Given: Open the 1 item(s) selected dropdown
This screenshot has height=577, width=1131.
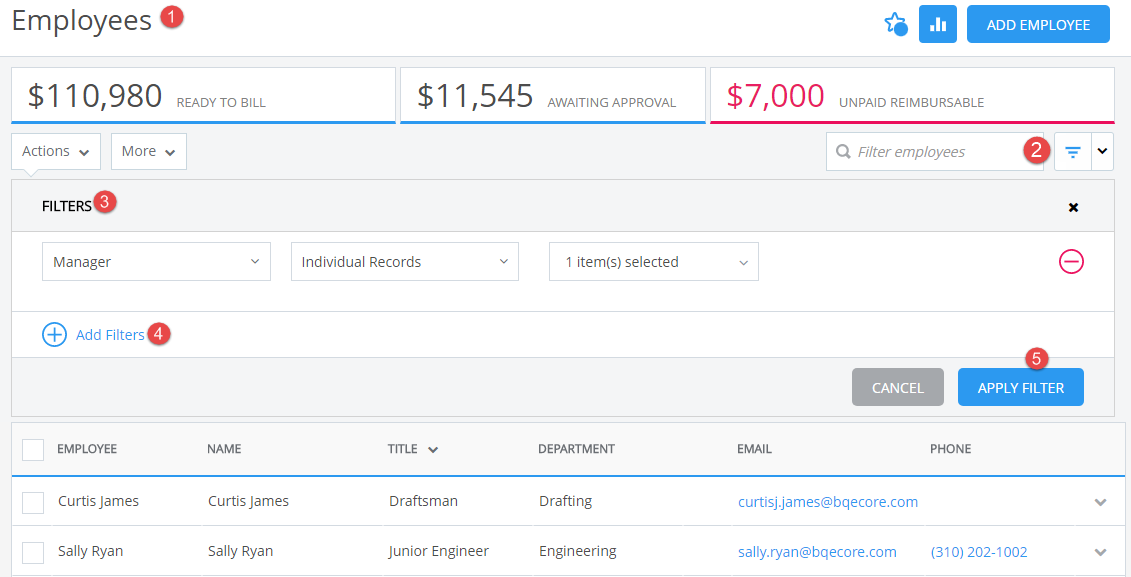Looking at the screenshot, I should (653, 262).
